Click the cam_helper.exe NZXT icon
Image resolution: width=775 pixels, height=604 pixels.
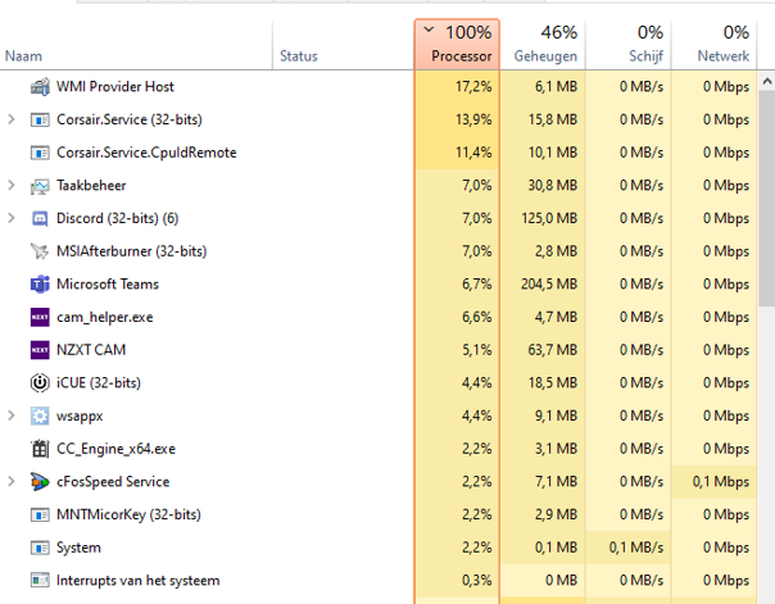pyautogui.click(x=40, y=317)
